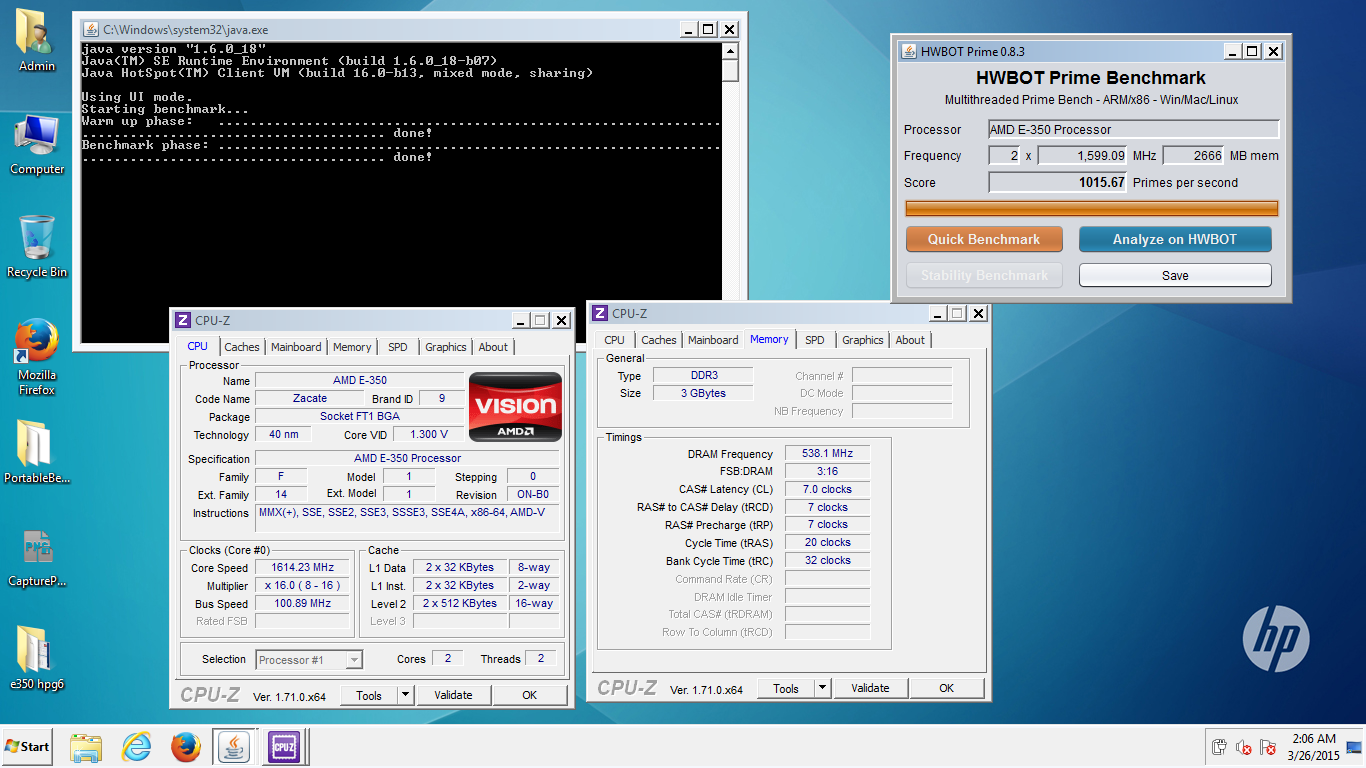Image resolution: width=1366 pixels, height=768 pixels.
Task: Select About tab in right CPU-Z window
Action: point(910,340)
